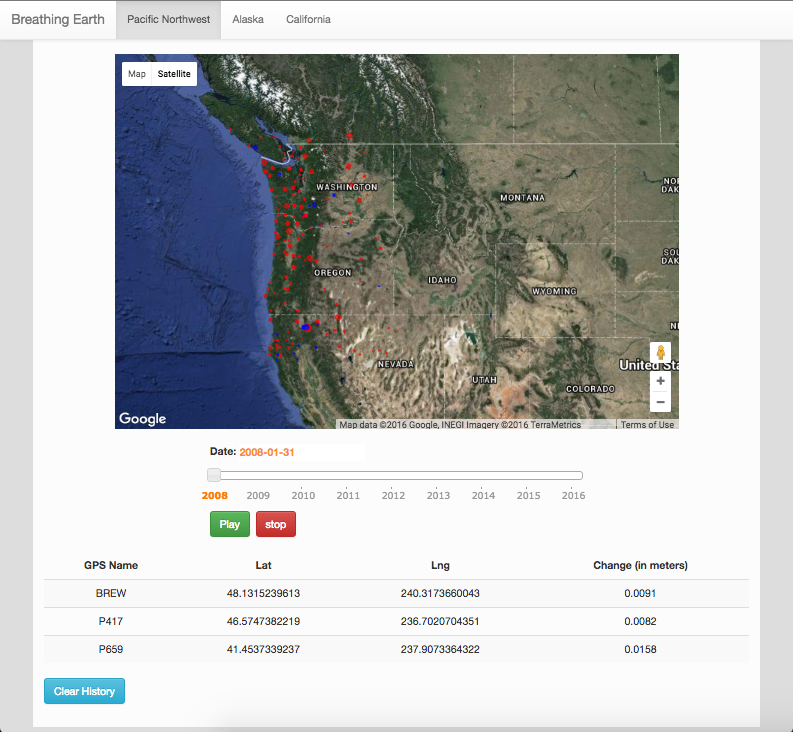Clear the table with Clear History
This screenshot has width=793, height=732.
pyautogui.click(x=84, y=691)
